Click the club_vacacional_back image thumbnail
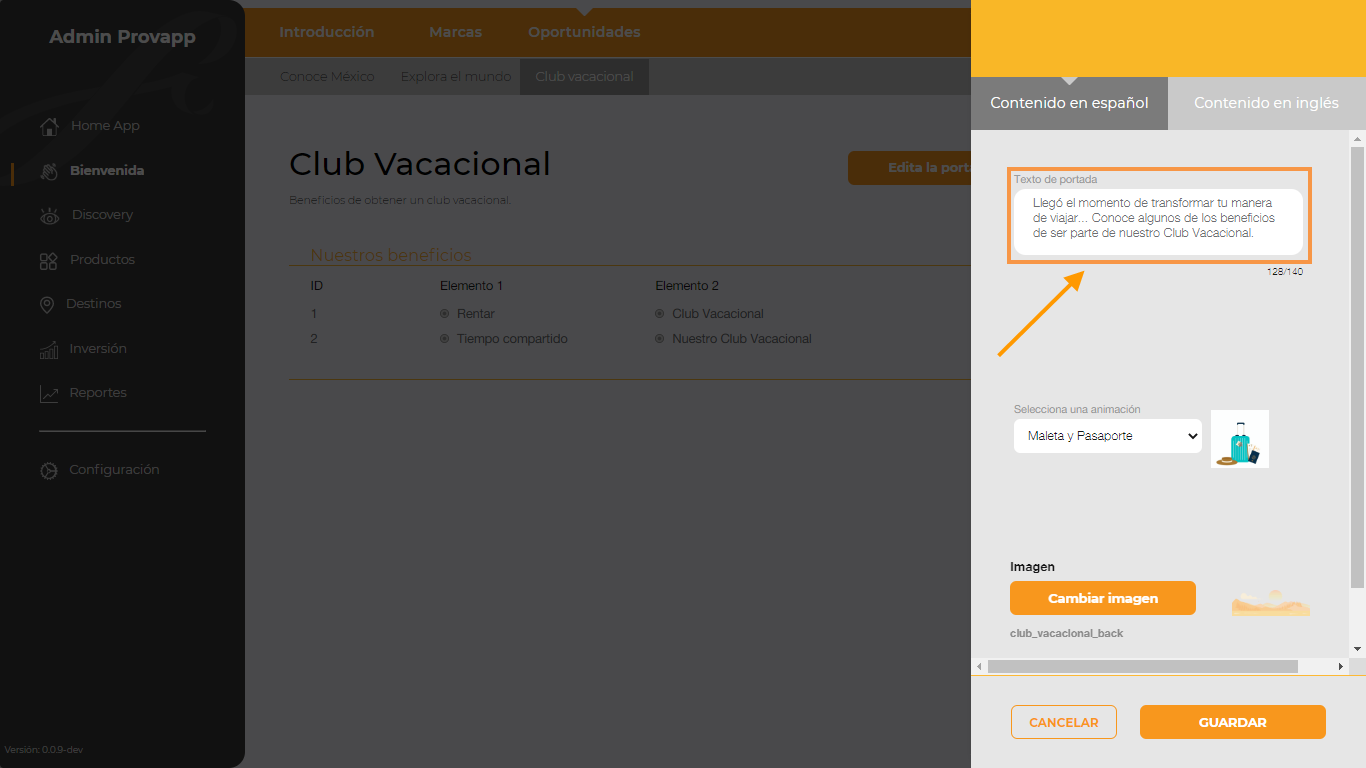Screen dimensions: 1366x768 tap(1270, 601)
